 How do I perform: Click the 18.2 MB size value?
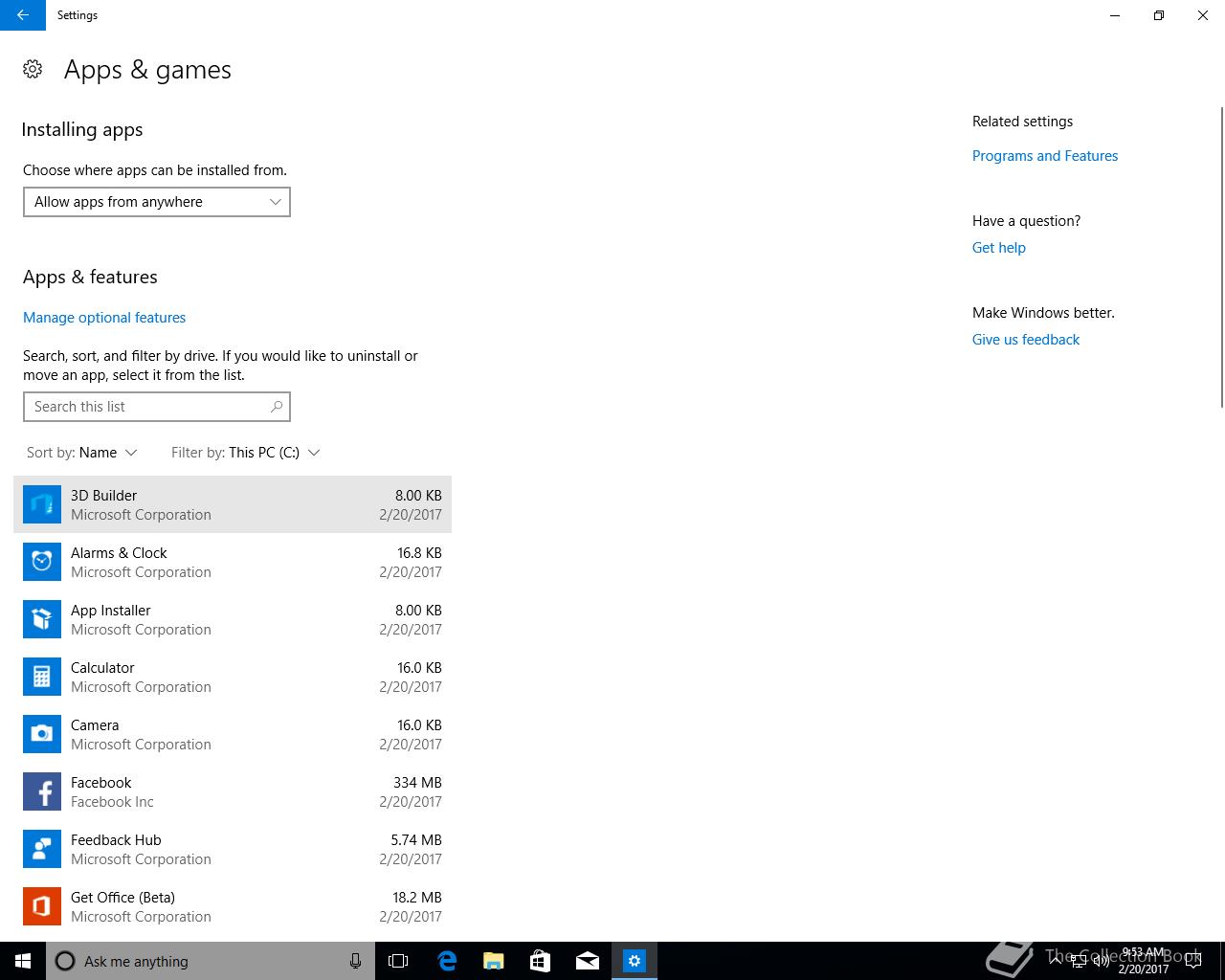click(417, 898)
